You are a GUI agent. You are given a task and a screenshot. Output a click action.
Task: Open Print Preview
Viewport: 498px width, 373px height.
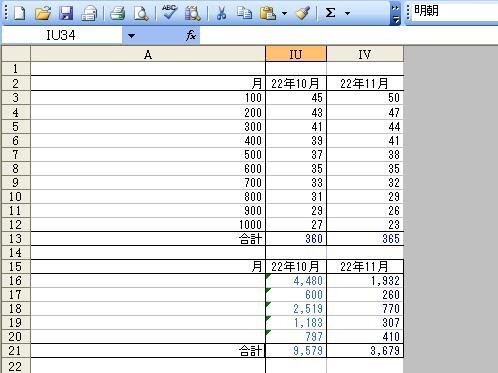click(141, 13)
